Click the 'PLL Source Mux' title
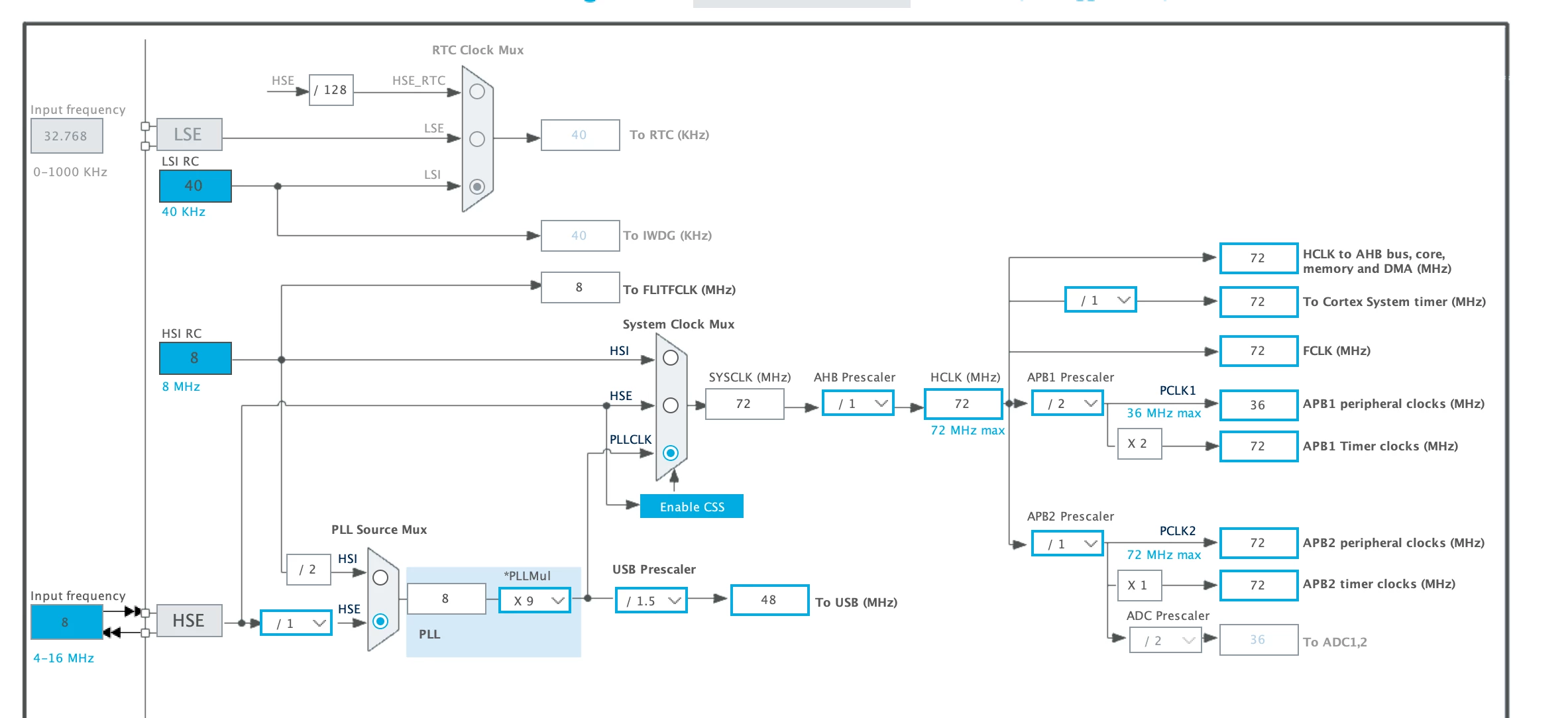The height and width of the screenshot is (718, 1568). click(x=379, y=529)
